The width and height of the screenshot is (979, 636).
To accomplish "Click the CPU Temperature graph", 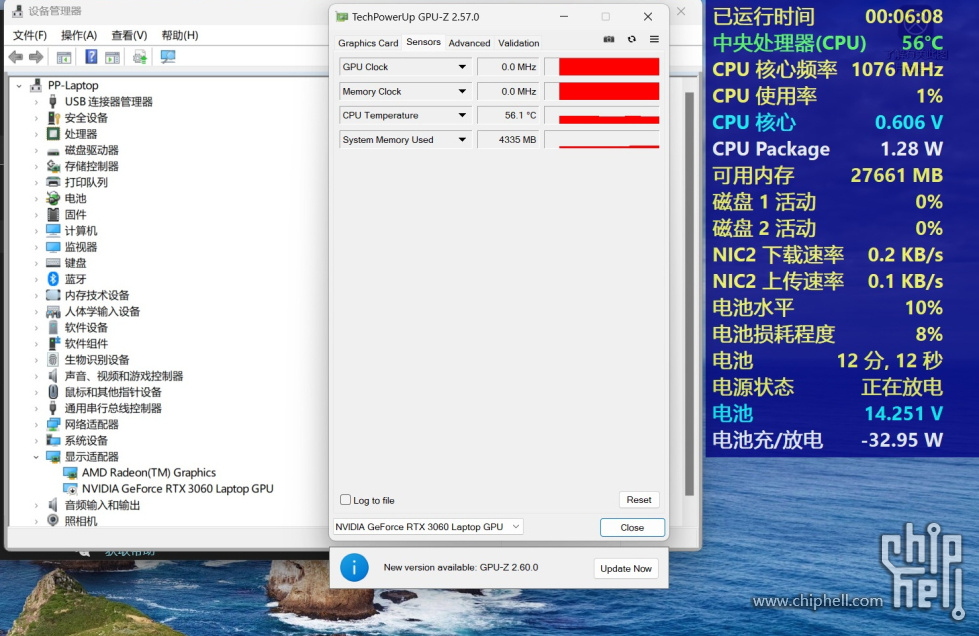I will [603, 115].
